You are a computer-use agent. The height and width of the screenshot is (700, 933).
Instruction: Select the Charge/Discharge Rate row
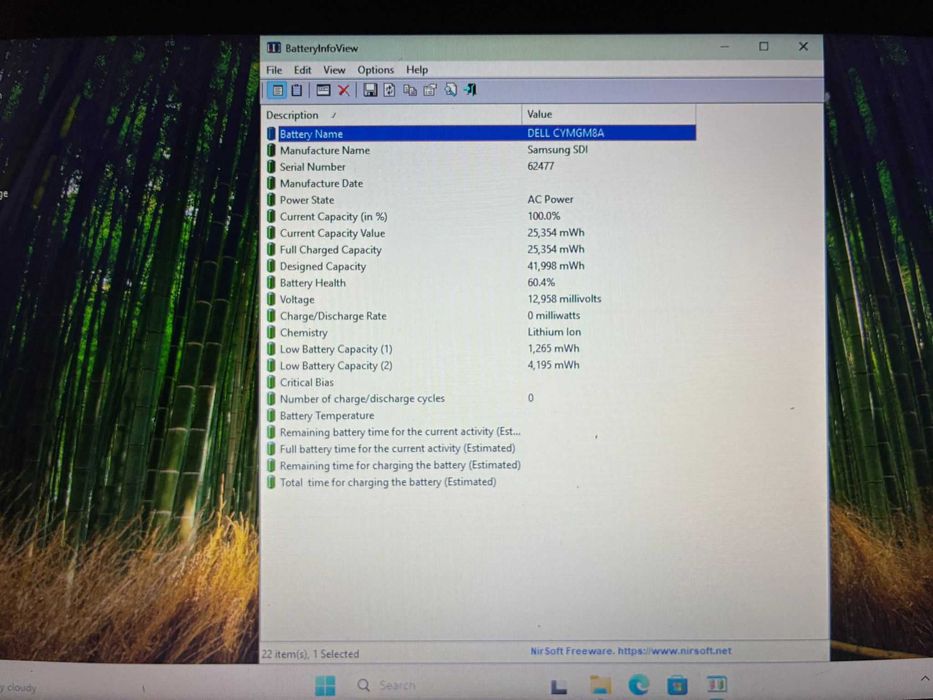480,316
